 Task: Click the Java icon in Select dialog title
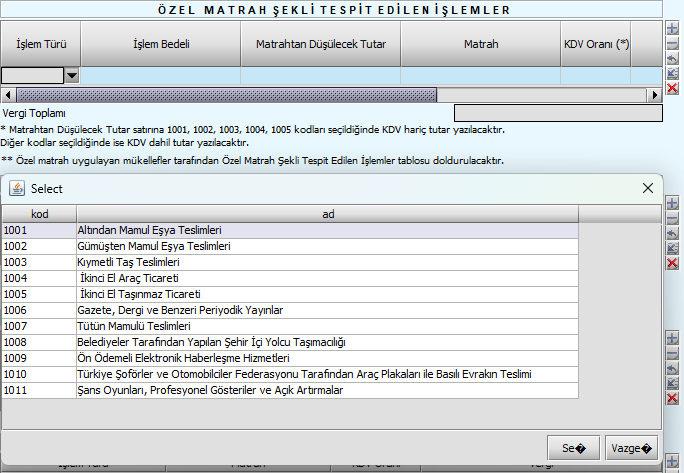[x=17, y=189]
